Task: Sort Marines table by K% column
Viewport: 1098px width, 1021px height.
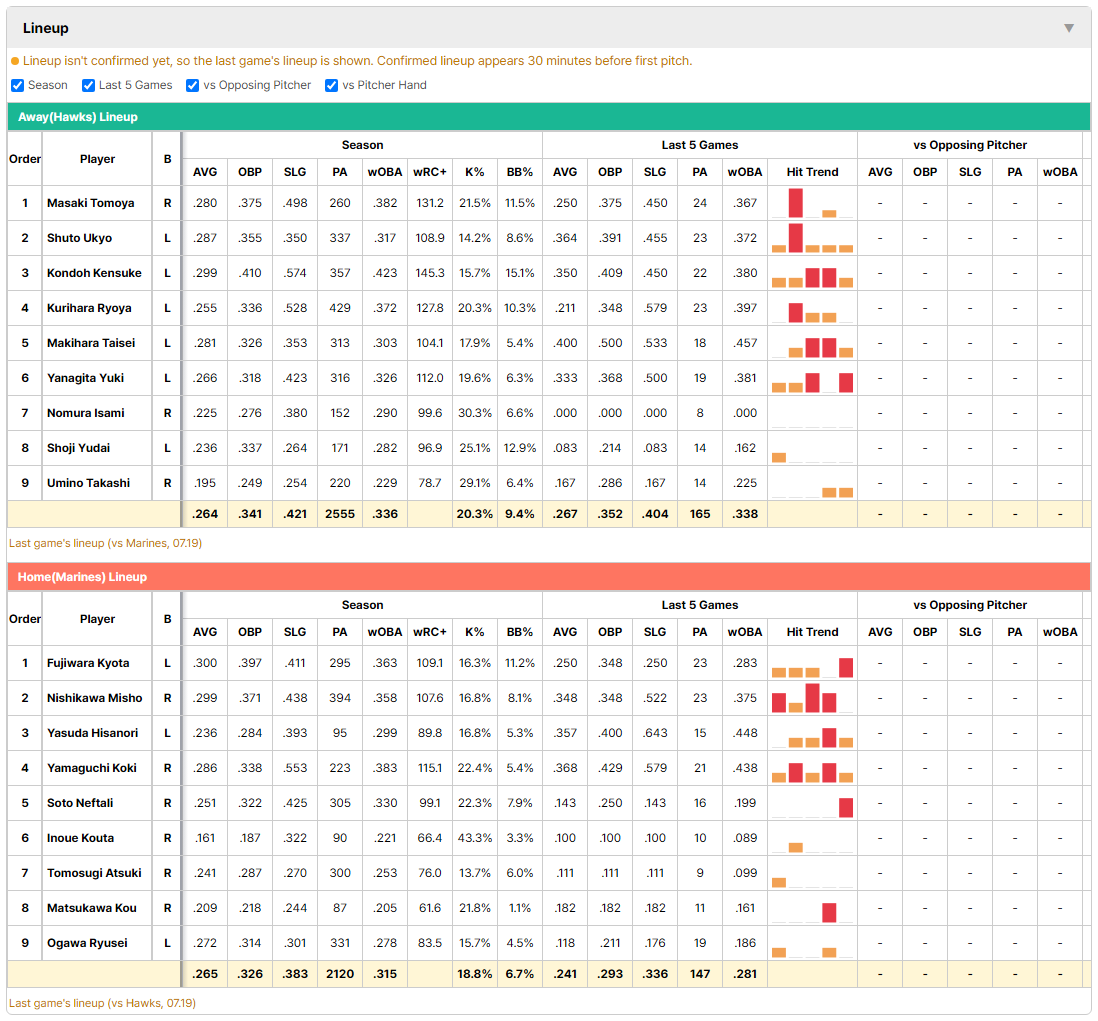Action: (x=474, y=632)
